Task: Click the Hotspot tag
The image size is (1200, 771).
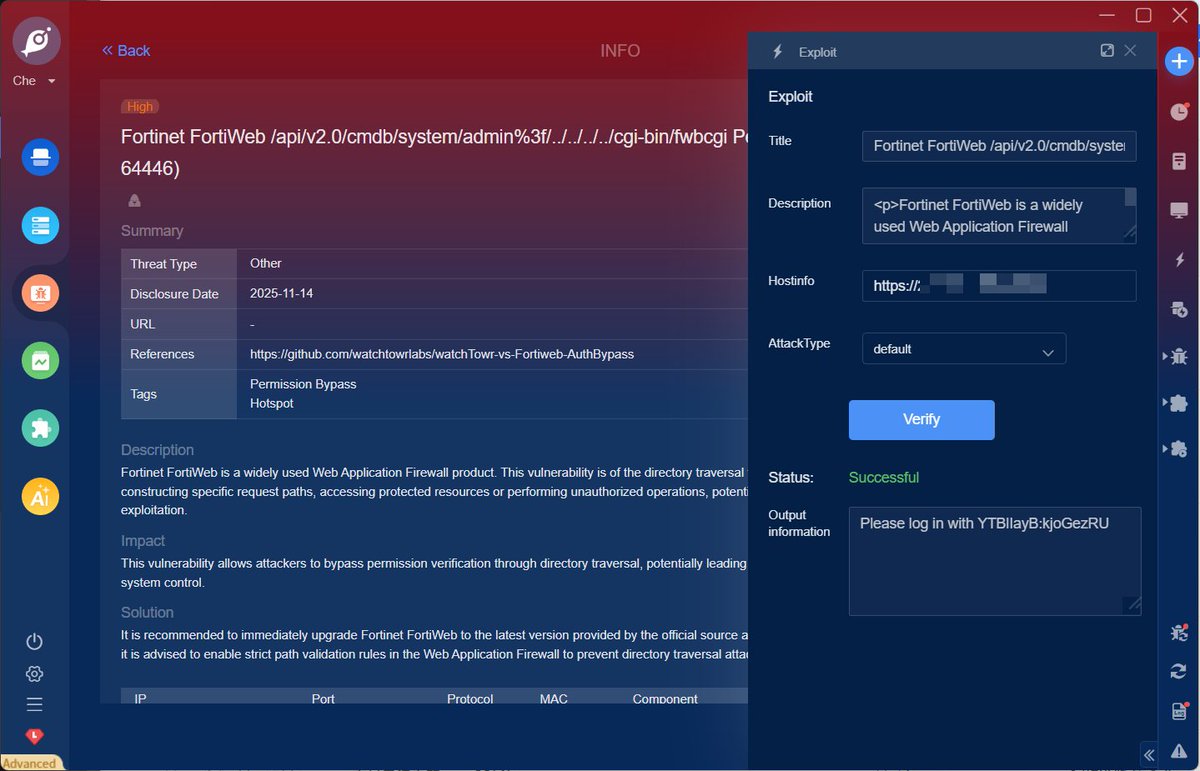Action: tap(272, 404)
